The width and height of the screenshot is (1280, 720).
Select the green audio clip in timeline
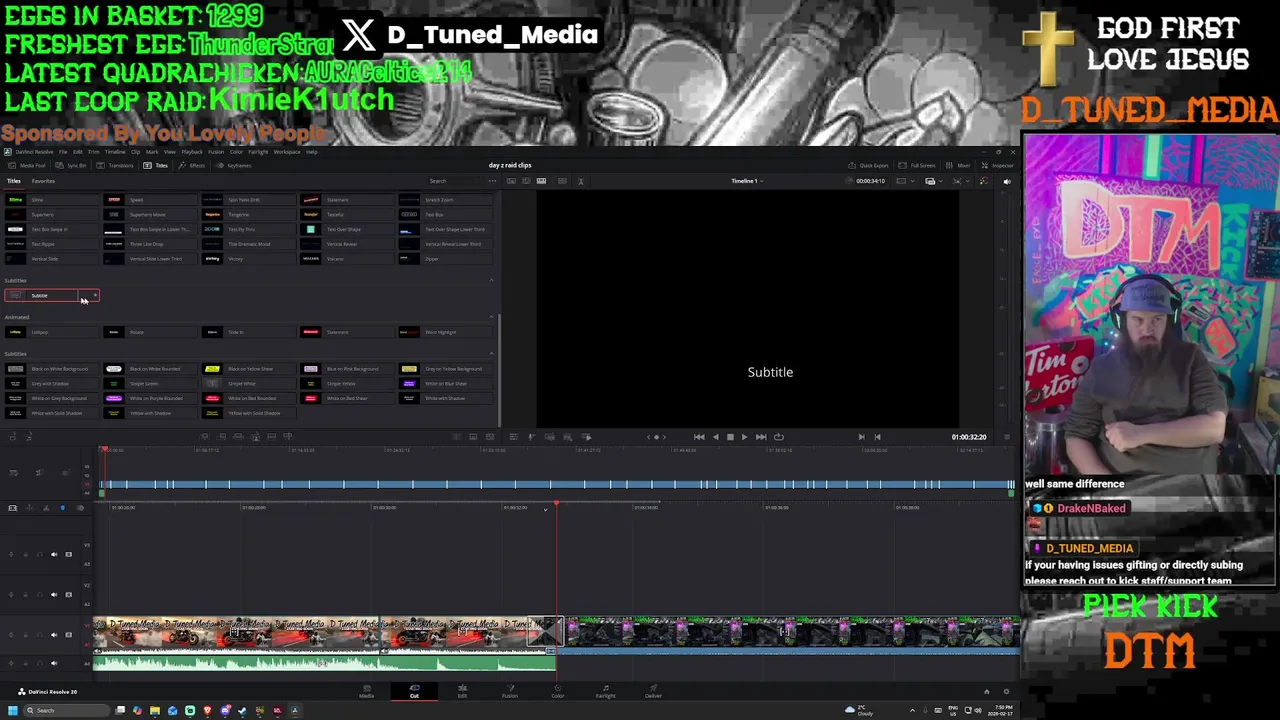(x=325, y=662)
